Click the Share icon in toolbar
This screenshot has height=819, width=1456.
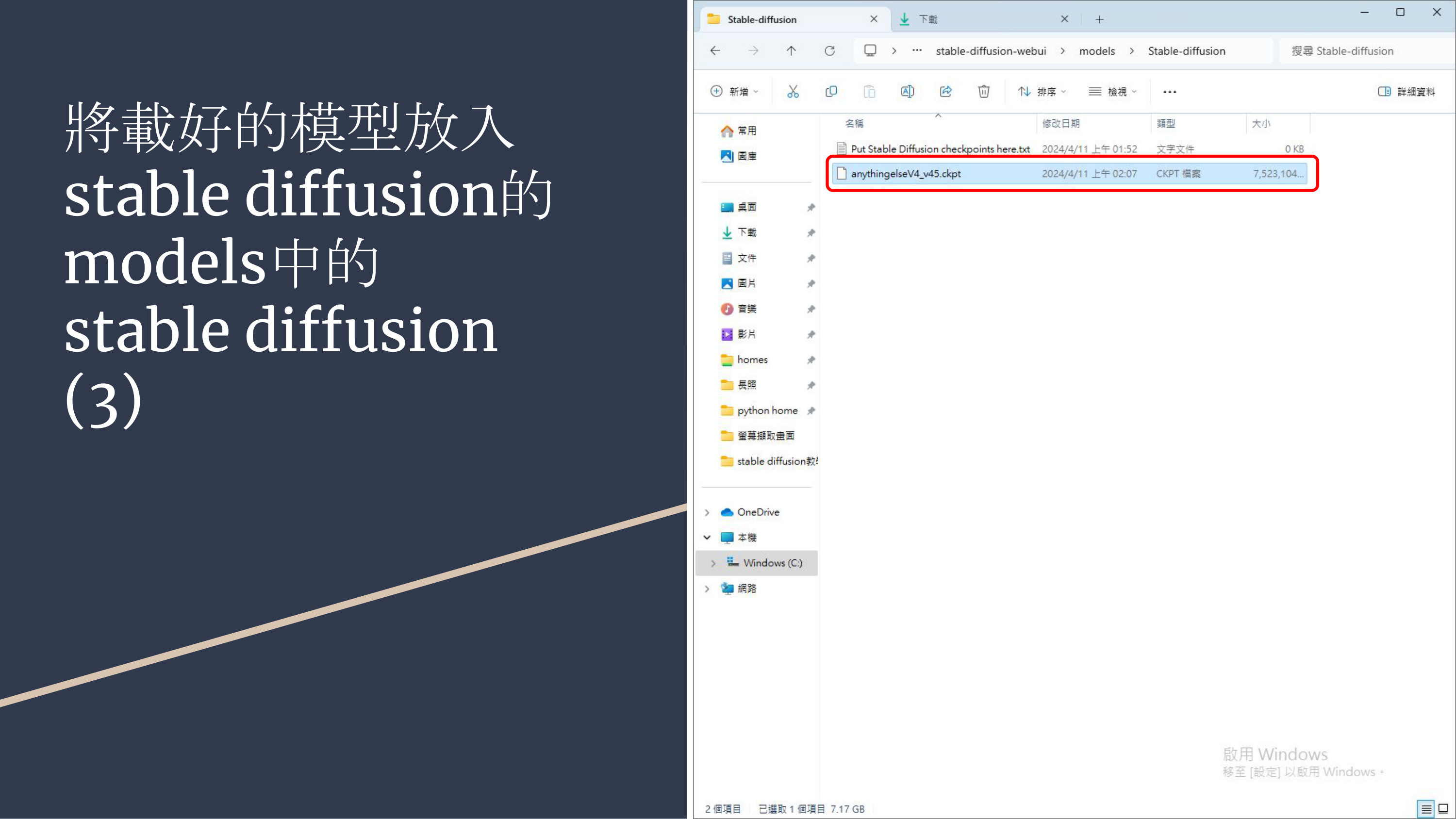(945, 92)
